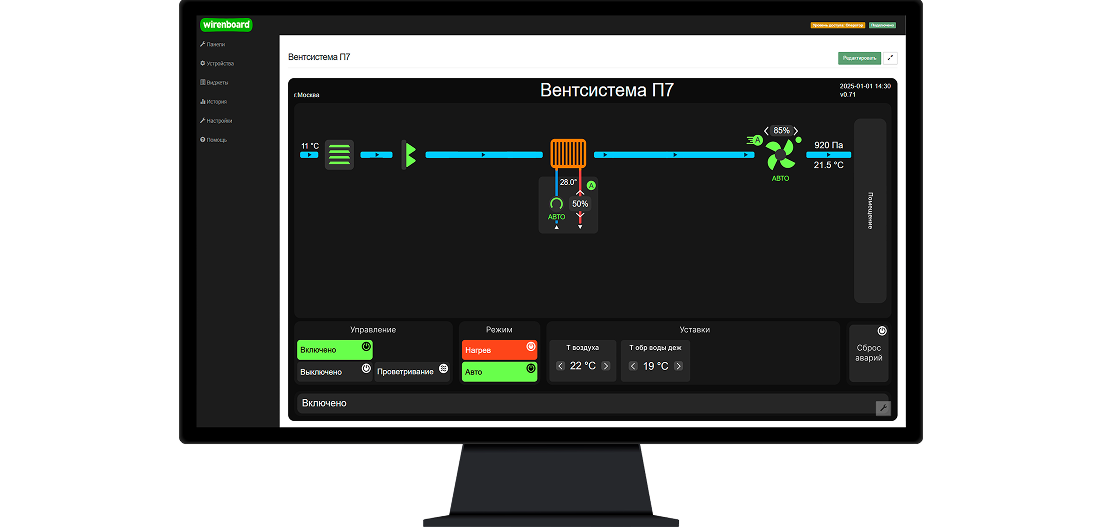Screen dimensions: 1102x527
Task: Increase fan speed with right chevron
Action: click(x=796, y=131)
